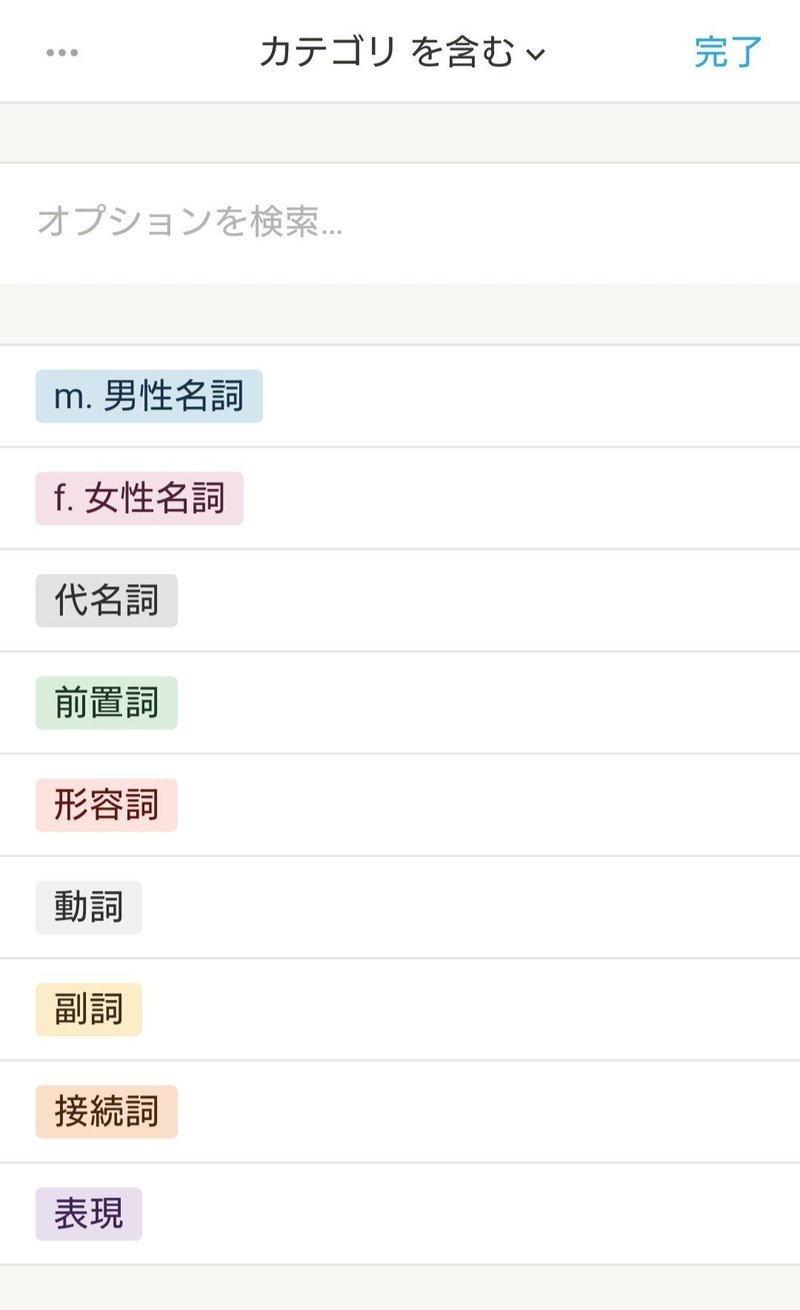The width and height of the screenshot is (800, 1310).
Task: Select the yellow 副詞 tag
Action: pyautogui.click(x=88, y=1010)
